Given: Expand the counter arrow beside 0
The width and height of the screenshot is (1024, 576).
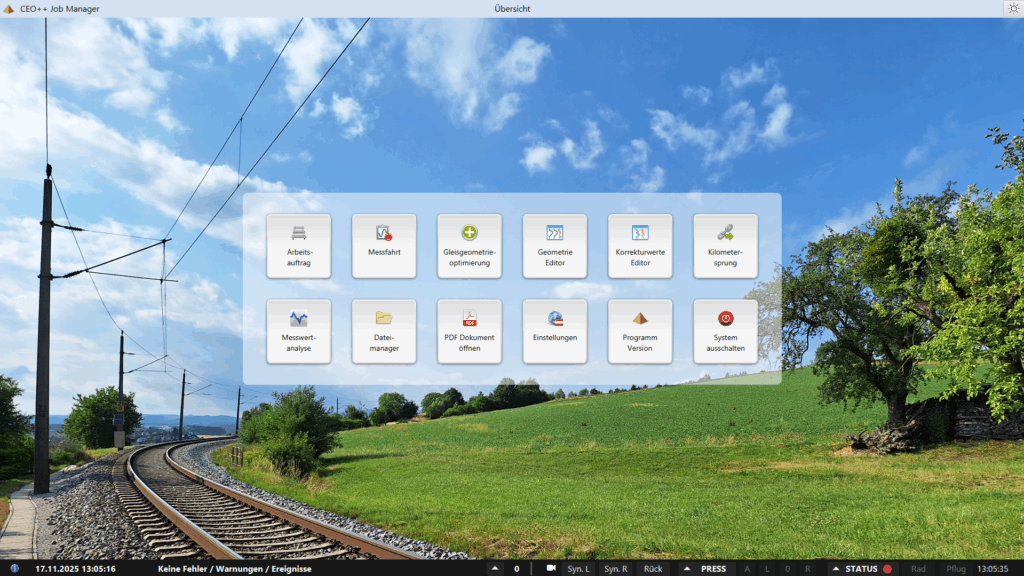Looking at the screenshot, I should tap(495, 568).
